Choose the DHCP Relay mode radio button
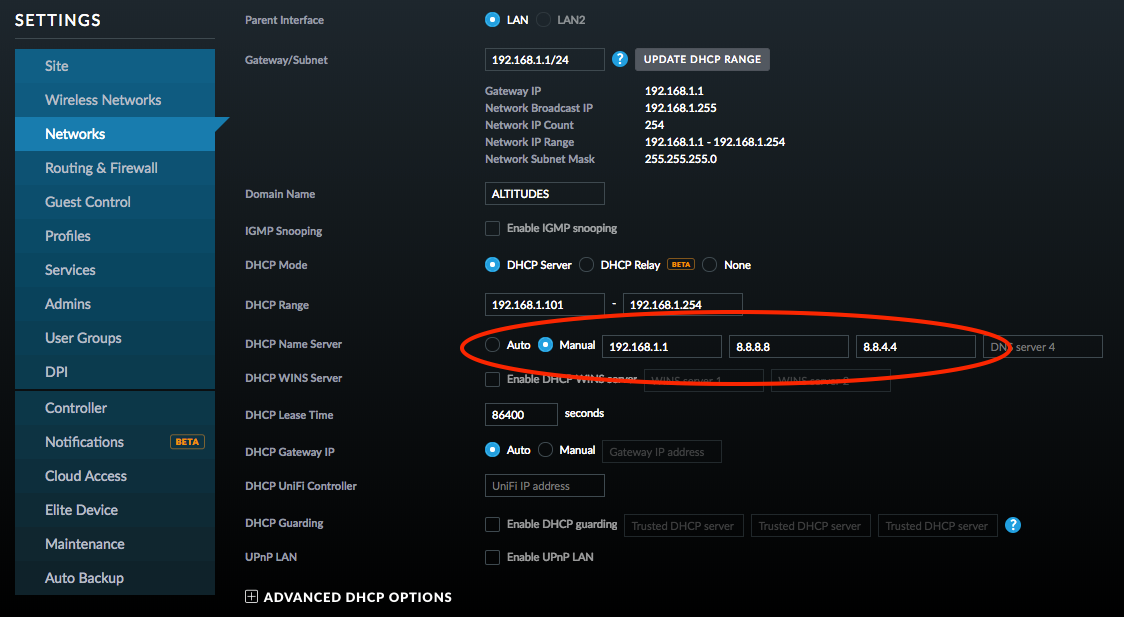 click(586, 265)
